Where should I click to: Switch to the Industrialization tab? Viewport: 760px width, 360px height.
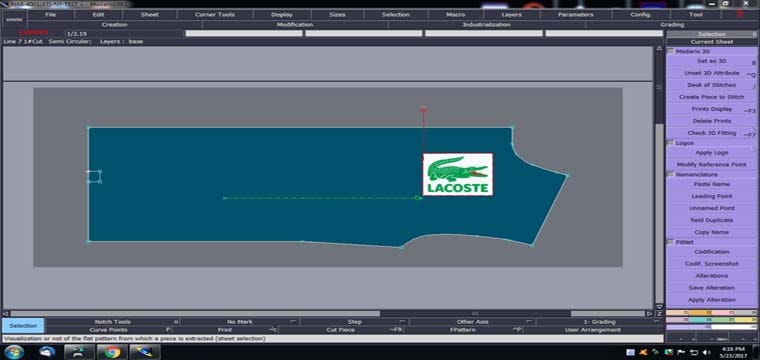pyautogui.click(x=486, y=24)
